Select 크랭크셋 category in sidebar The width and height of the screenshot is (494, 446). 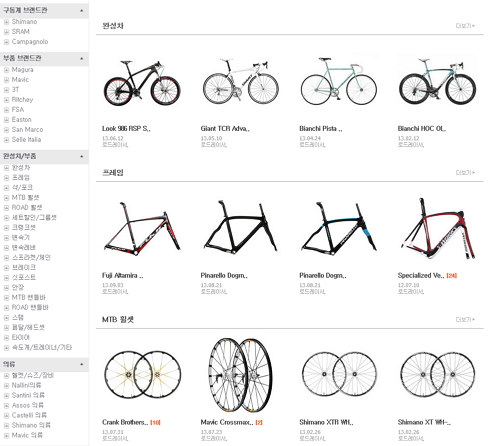[x=24, y=228]
